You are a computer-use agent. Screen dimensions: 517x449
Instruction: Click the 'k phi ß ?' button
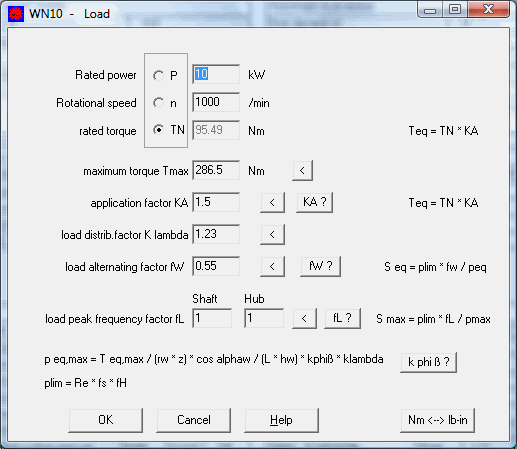click(428, 362)
